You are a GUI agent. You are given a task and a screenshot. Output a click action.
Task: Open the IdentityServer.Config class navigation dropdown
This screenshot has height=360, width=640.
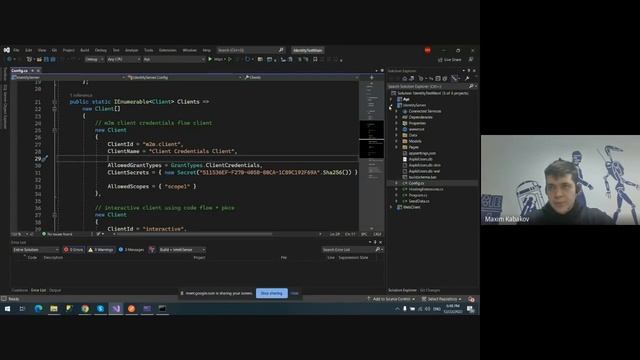[x=185, y=77]
